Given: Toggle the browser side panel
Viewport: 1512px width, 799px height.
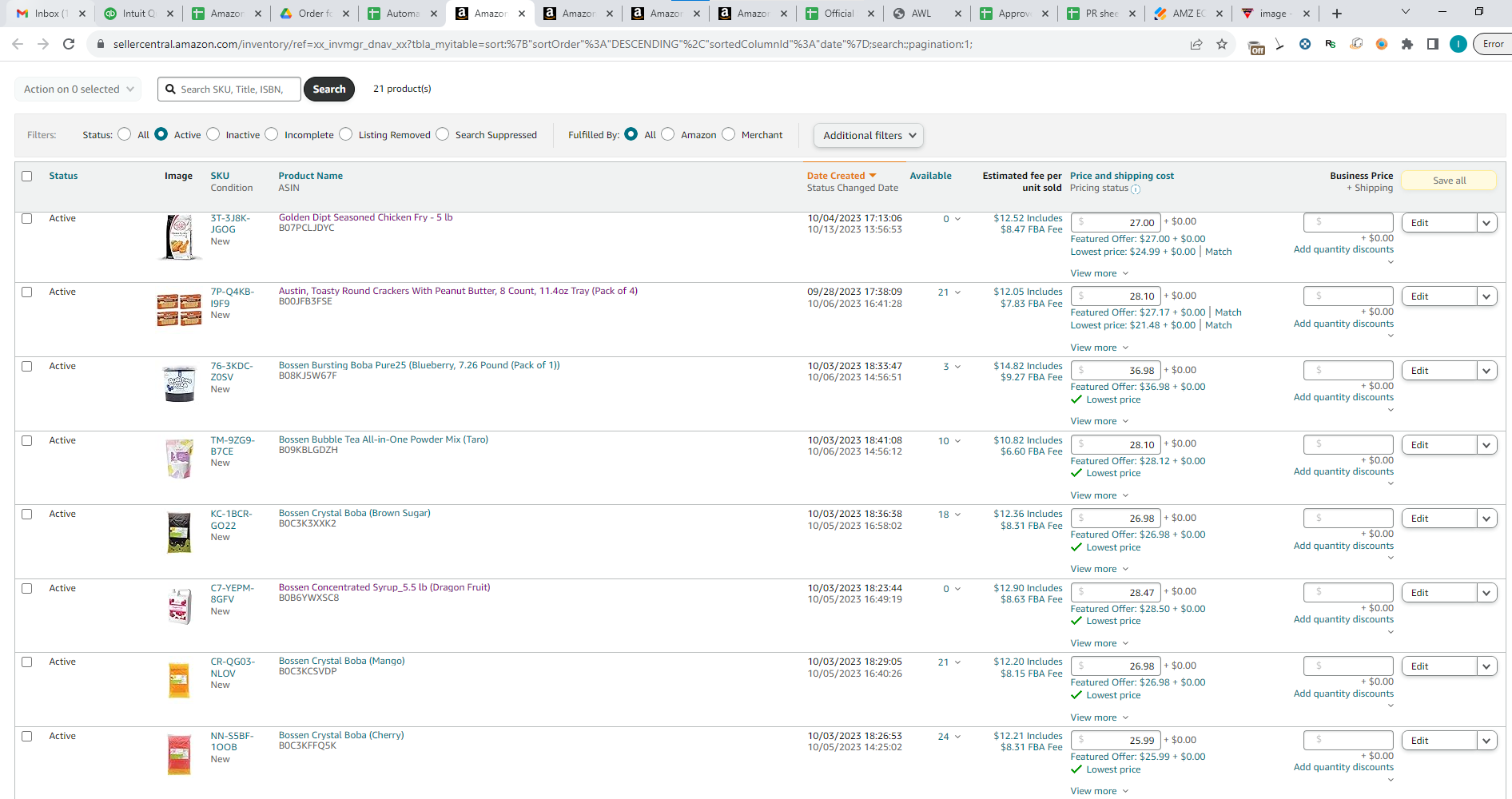Looking at the screenshot, I should [x=1433, y=44].
